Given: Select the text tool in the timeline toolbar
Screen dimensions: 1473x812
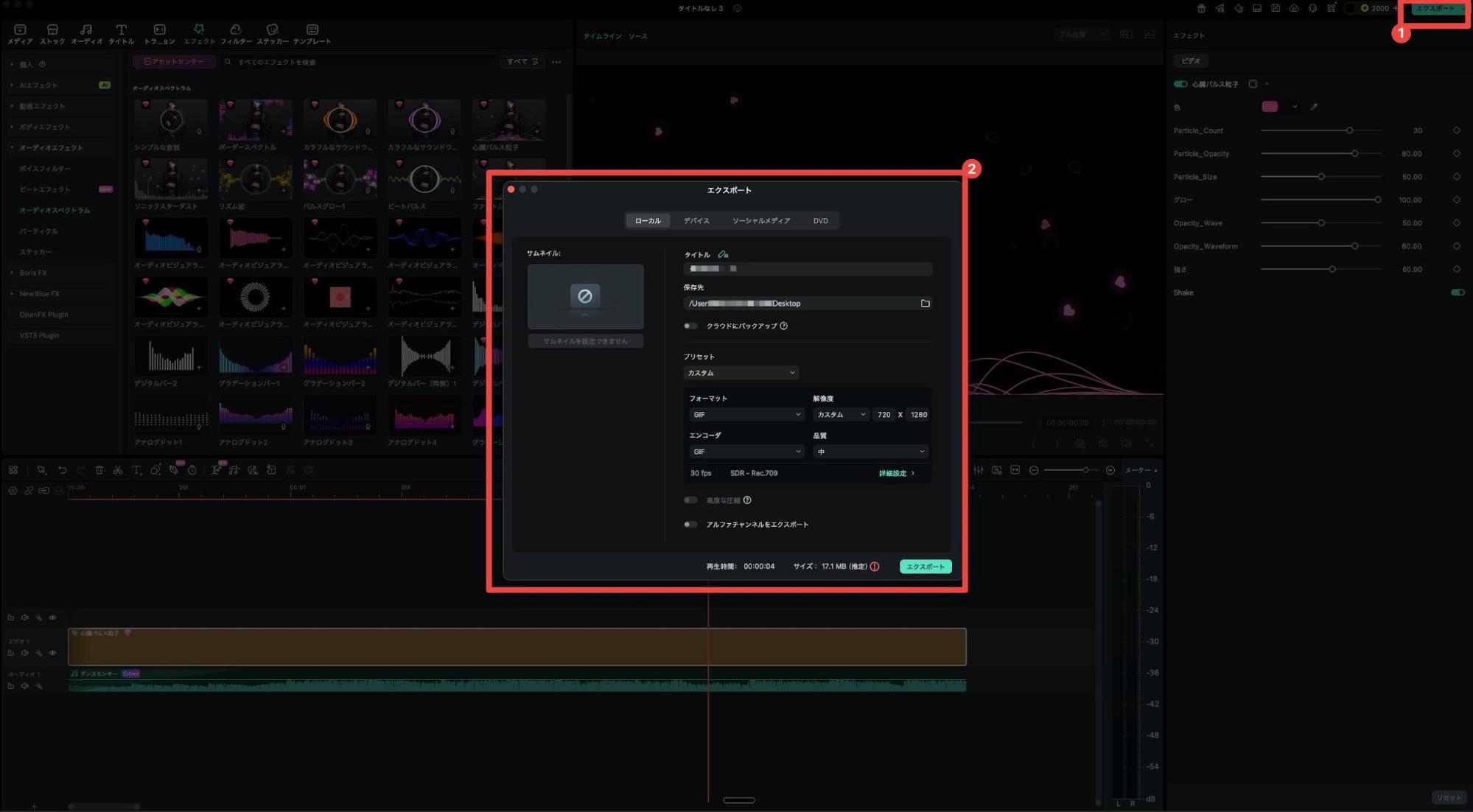Looking at the screenshot, I should pyautogui.click(x=136, y=469).
